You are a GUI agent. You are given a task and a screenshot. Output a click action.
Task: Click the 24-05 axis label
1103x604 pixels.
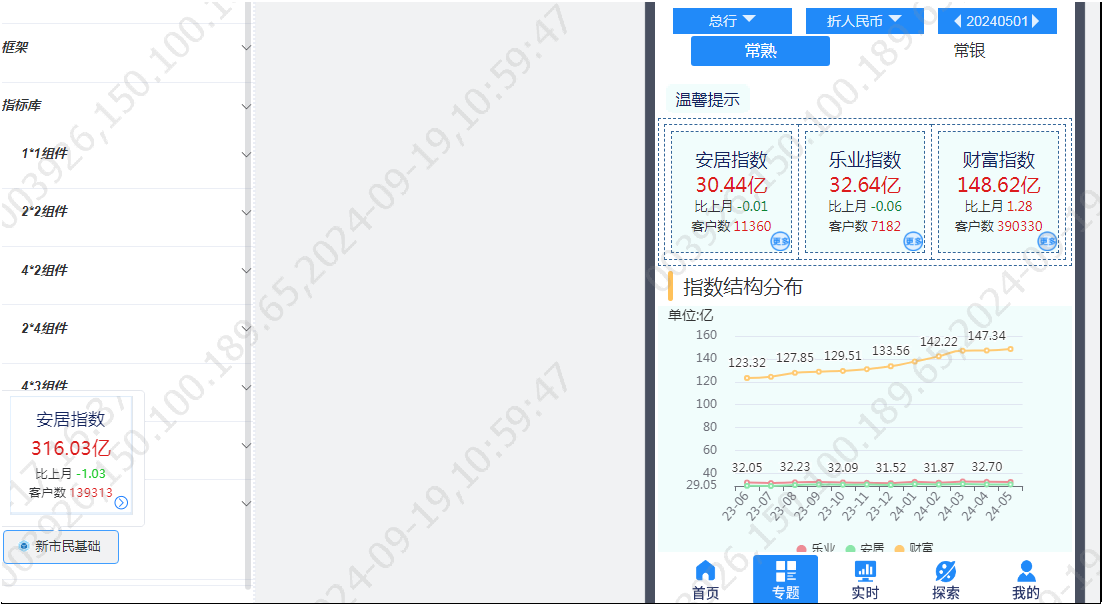pyautogui.click(x=1000, y=506)
